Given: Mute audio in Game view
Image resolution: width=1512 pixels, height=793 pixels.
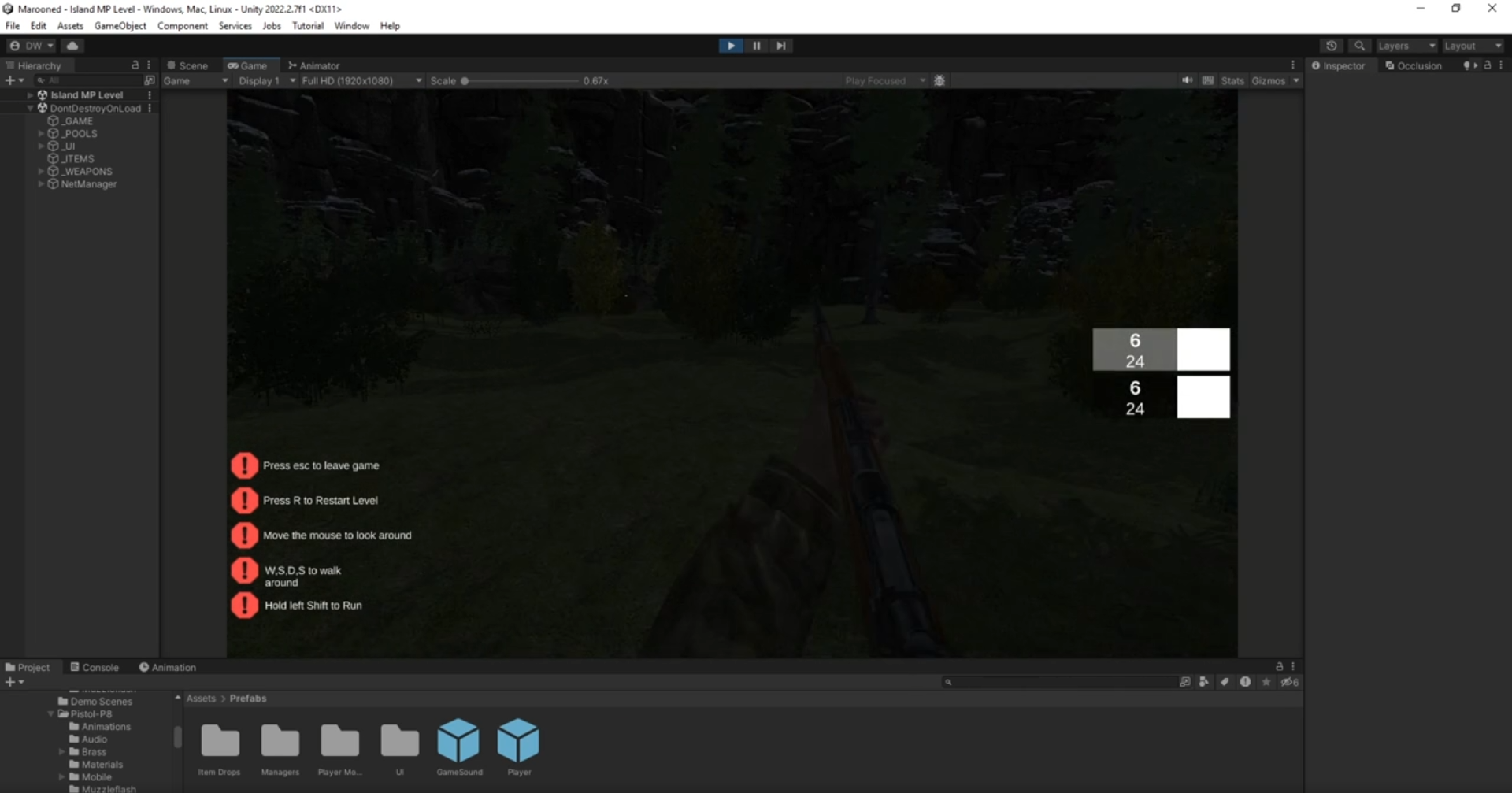Looking at the screenshot, I should (1187, 80).
